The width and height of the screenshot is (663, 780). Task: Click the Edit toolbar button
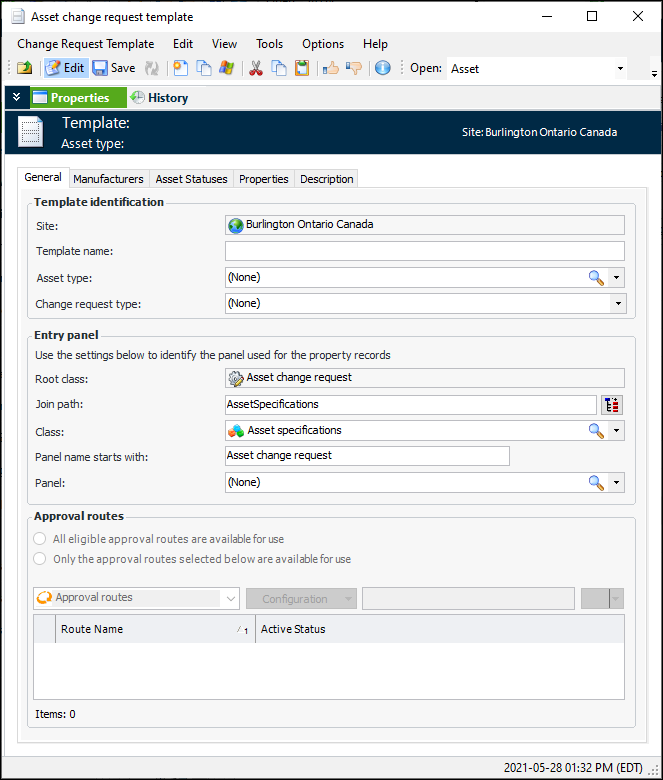point(65,68)
